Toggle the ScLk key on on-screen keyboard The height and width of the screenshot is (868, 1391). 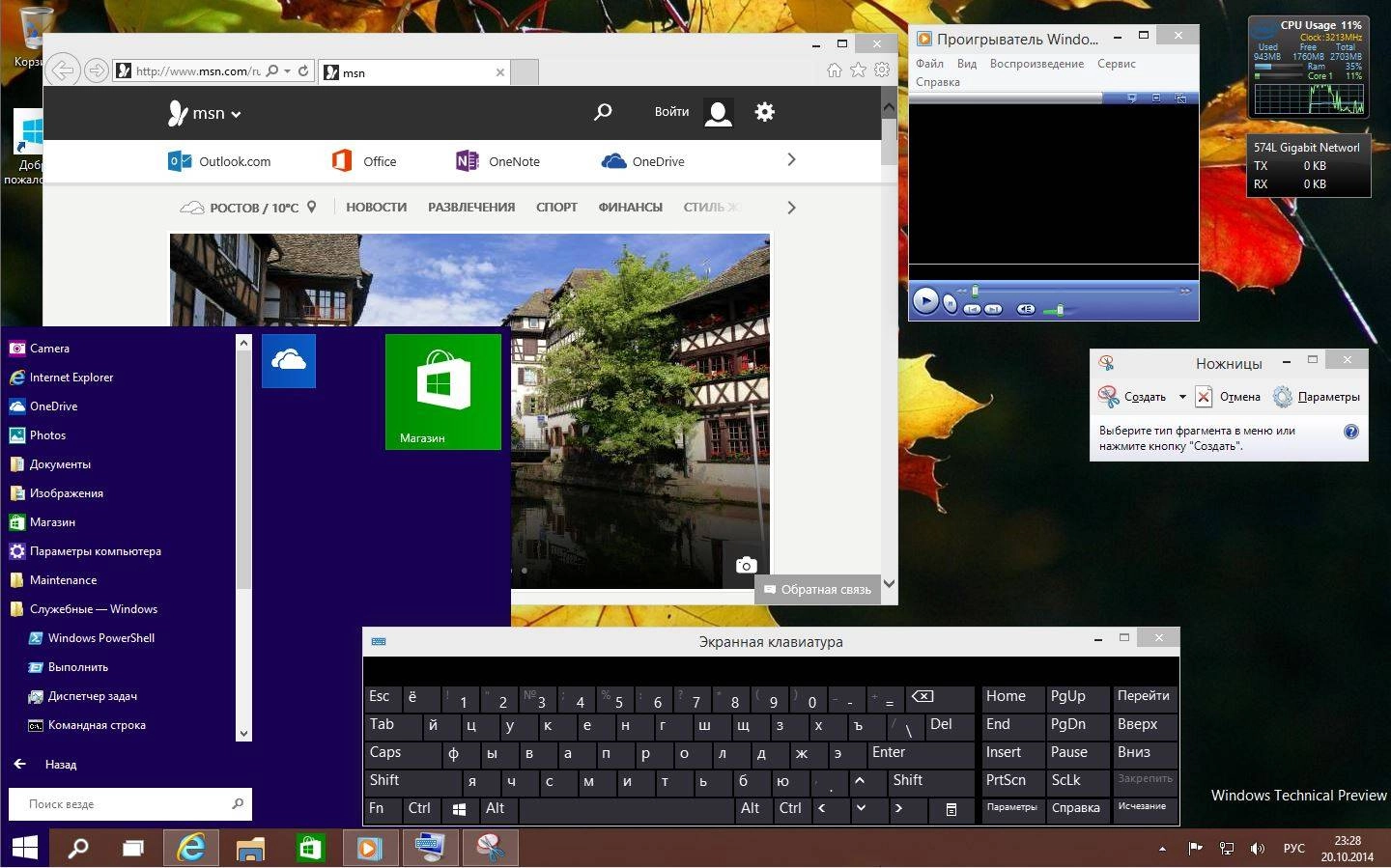pos(1078,781)
